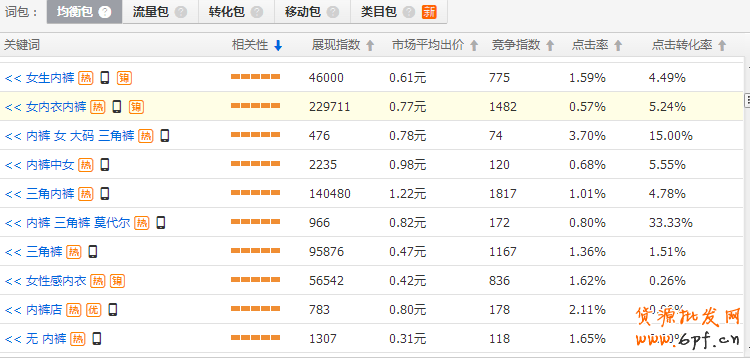Sort by 点击转化率 column arrow
Viewport: 750px width, 361px height.
(722, 45)
